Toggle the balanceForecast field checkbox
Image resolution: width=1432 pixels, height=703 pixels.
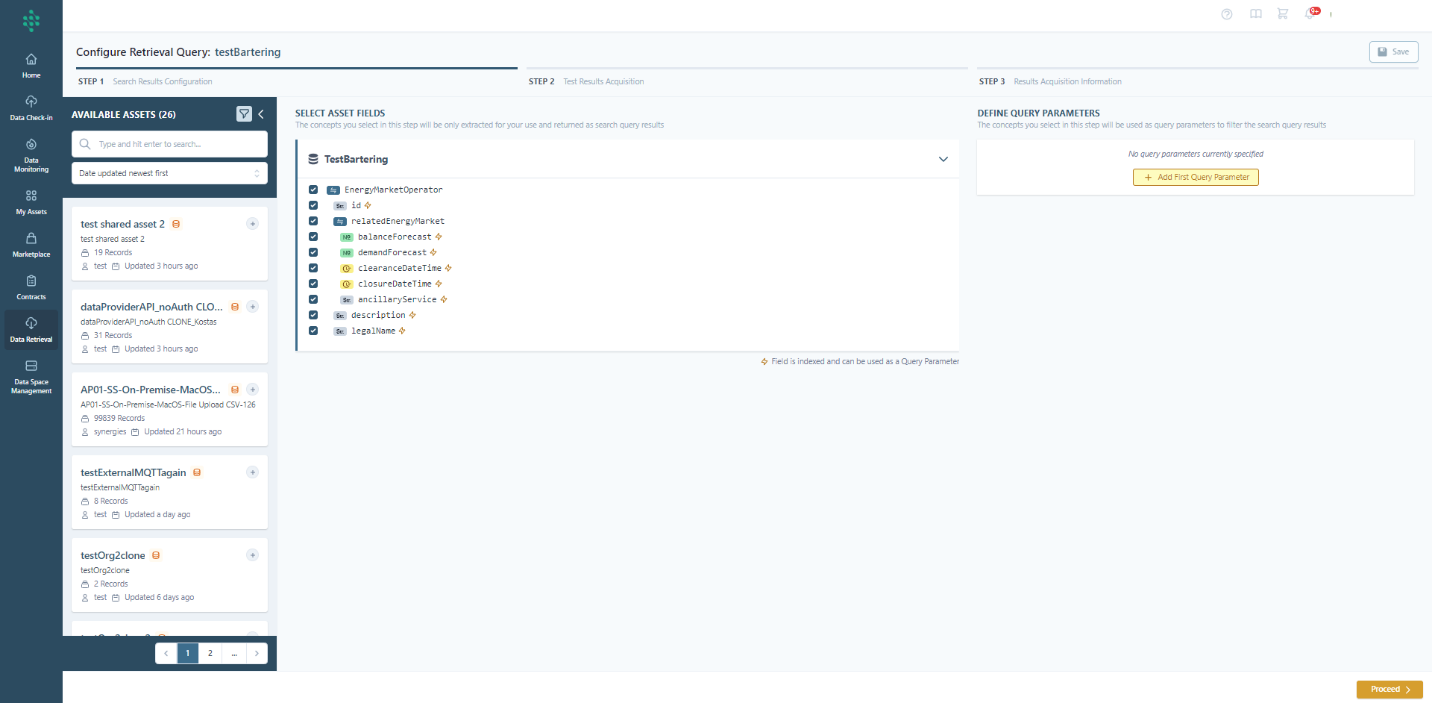pyautogui.click(x=313, y=237)
